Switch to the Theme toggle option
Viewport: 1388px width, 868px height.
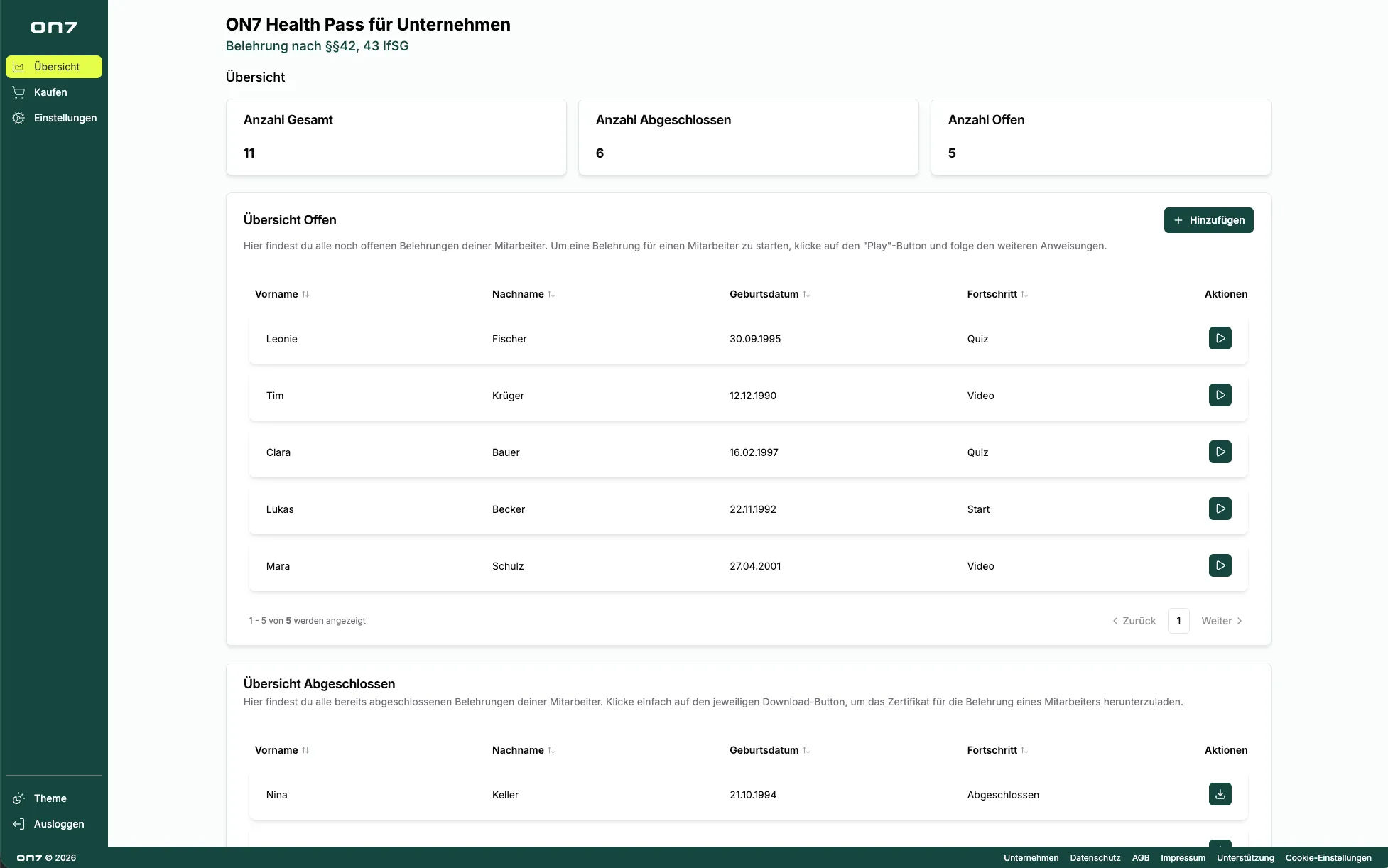click(x=50, y=798)
